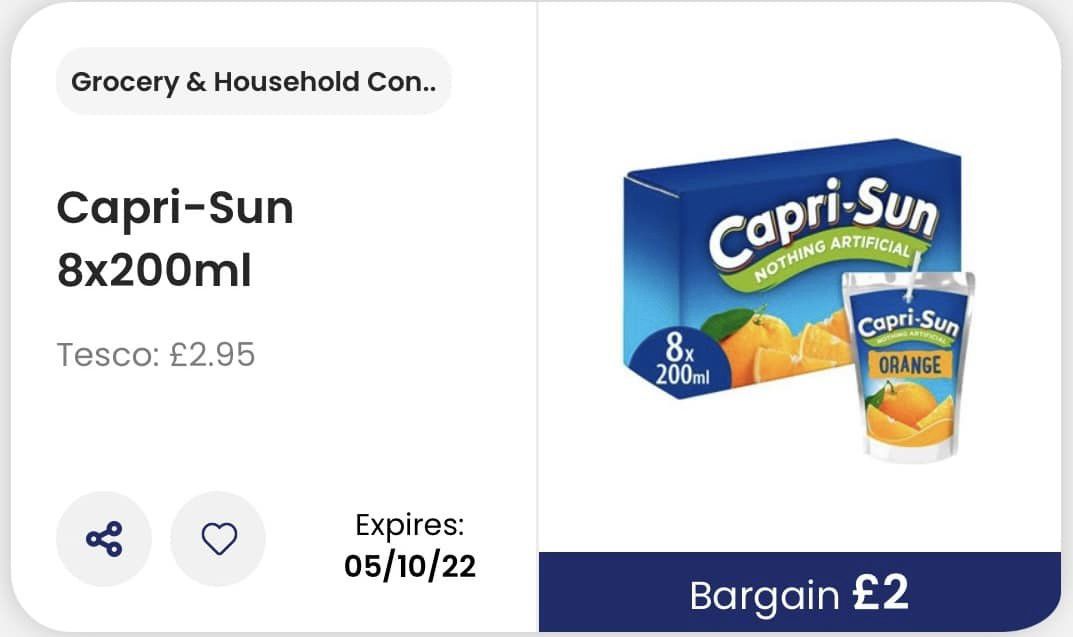
Task: Open the Grocery & Household category chip
Action: [253, 81]
